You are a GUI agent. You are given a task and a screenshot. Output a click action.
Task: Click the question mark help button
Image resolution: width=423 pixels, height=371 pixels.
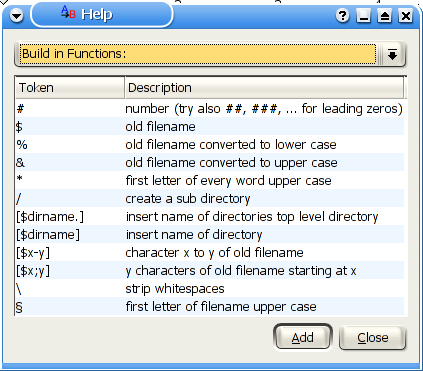coord(342,16)
